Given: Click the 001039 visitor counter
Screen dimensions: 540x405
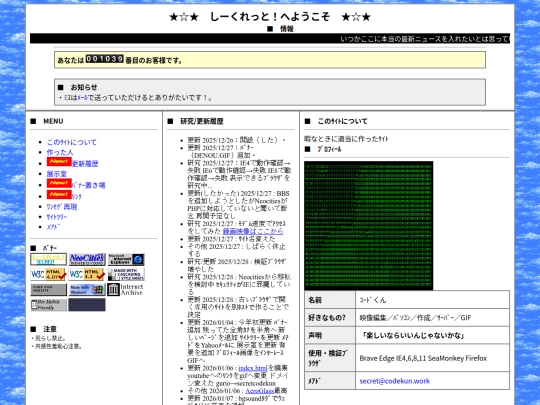Looking at the screenshot, I should tap(104, 59).
